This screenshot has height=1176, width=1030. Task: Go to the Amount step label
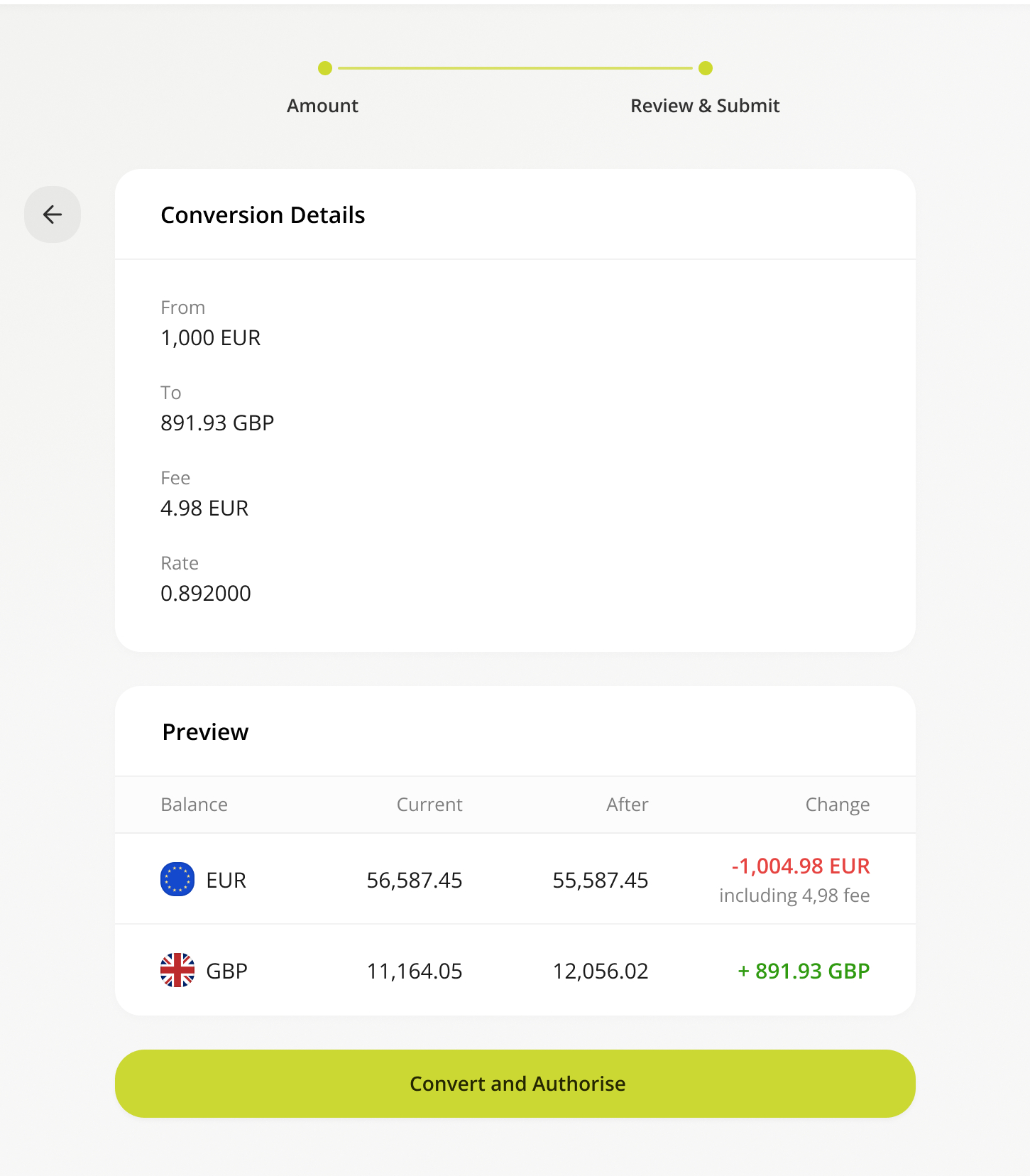click(x=322, y=106)
